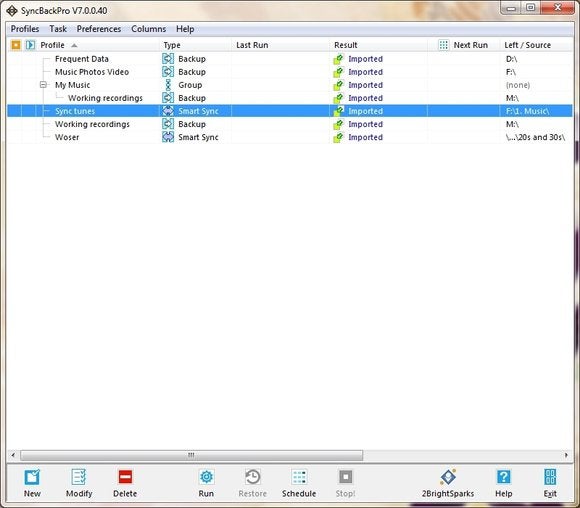Image resolution: width=580 pixels, height=508 pixels.
Task: Click the Group type icon for My Music
Action: click(x=168, y=85)
